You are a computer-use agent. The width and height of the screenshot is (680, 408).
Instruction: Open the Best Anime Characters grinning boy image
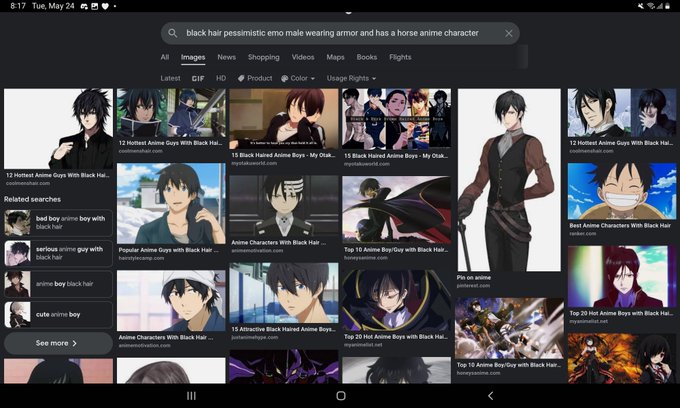coord(622,191)
